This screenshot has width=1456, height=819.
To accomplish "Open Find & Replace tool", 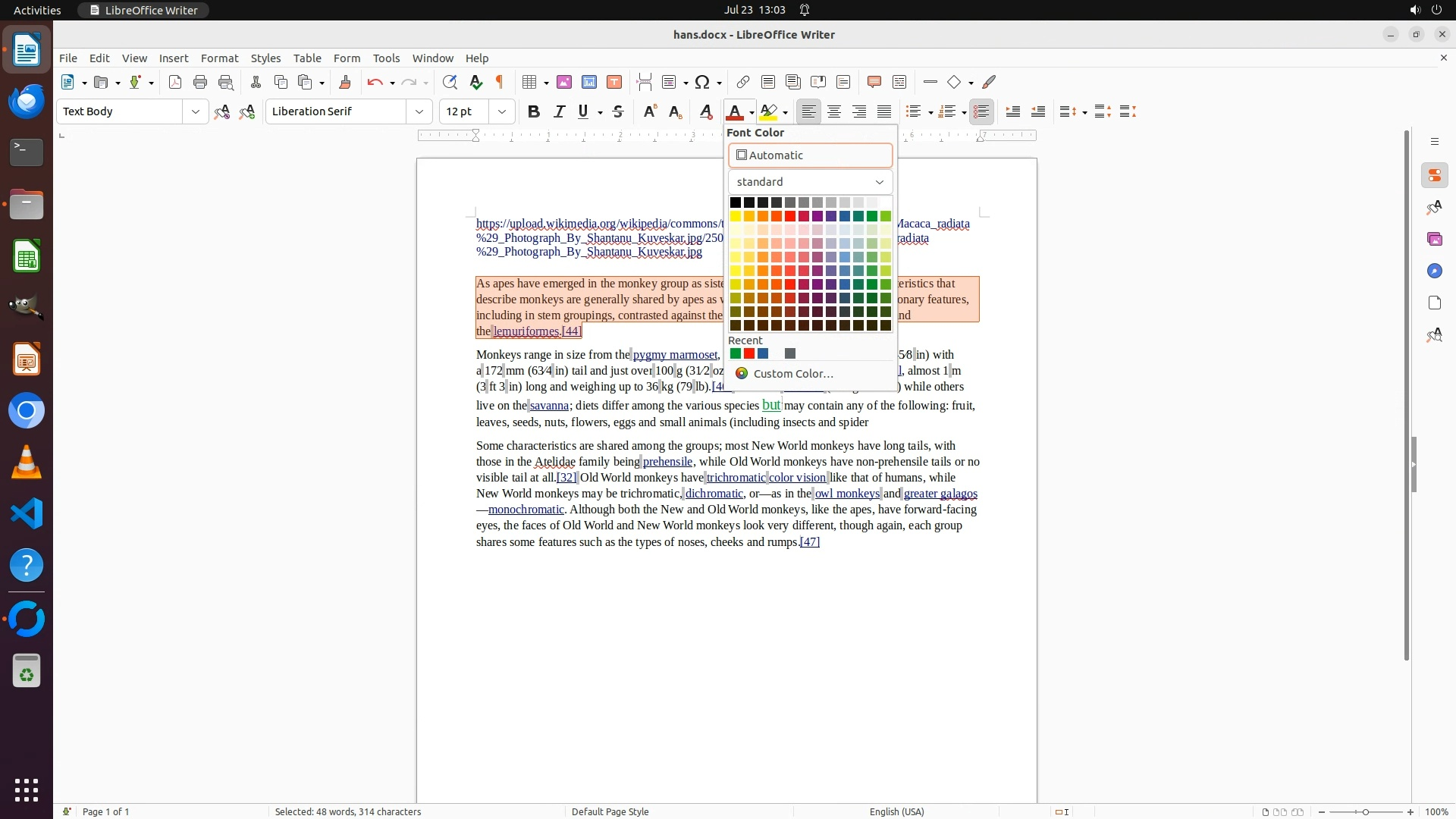I will click(x=450, y=82).
